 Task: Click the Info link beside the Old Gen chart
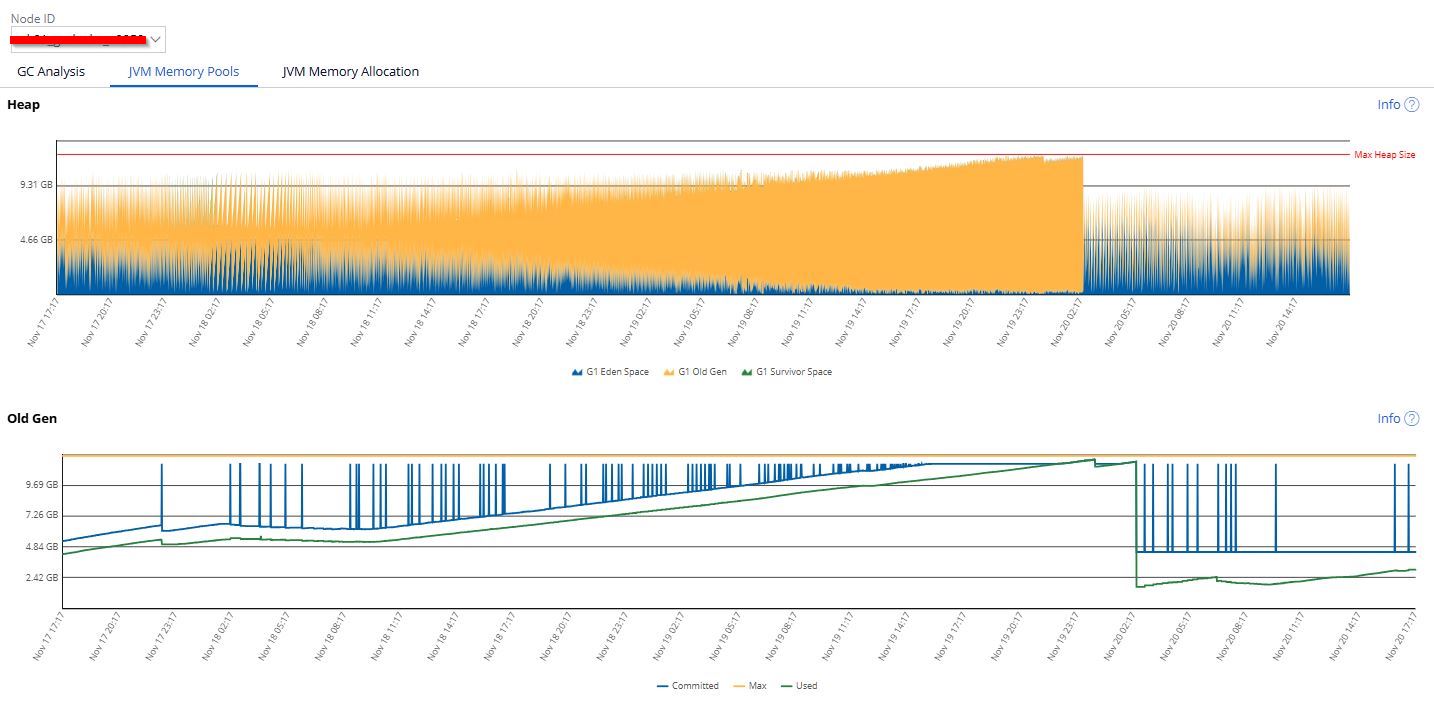pos(1388,419)
